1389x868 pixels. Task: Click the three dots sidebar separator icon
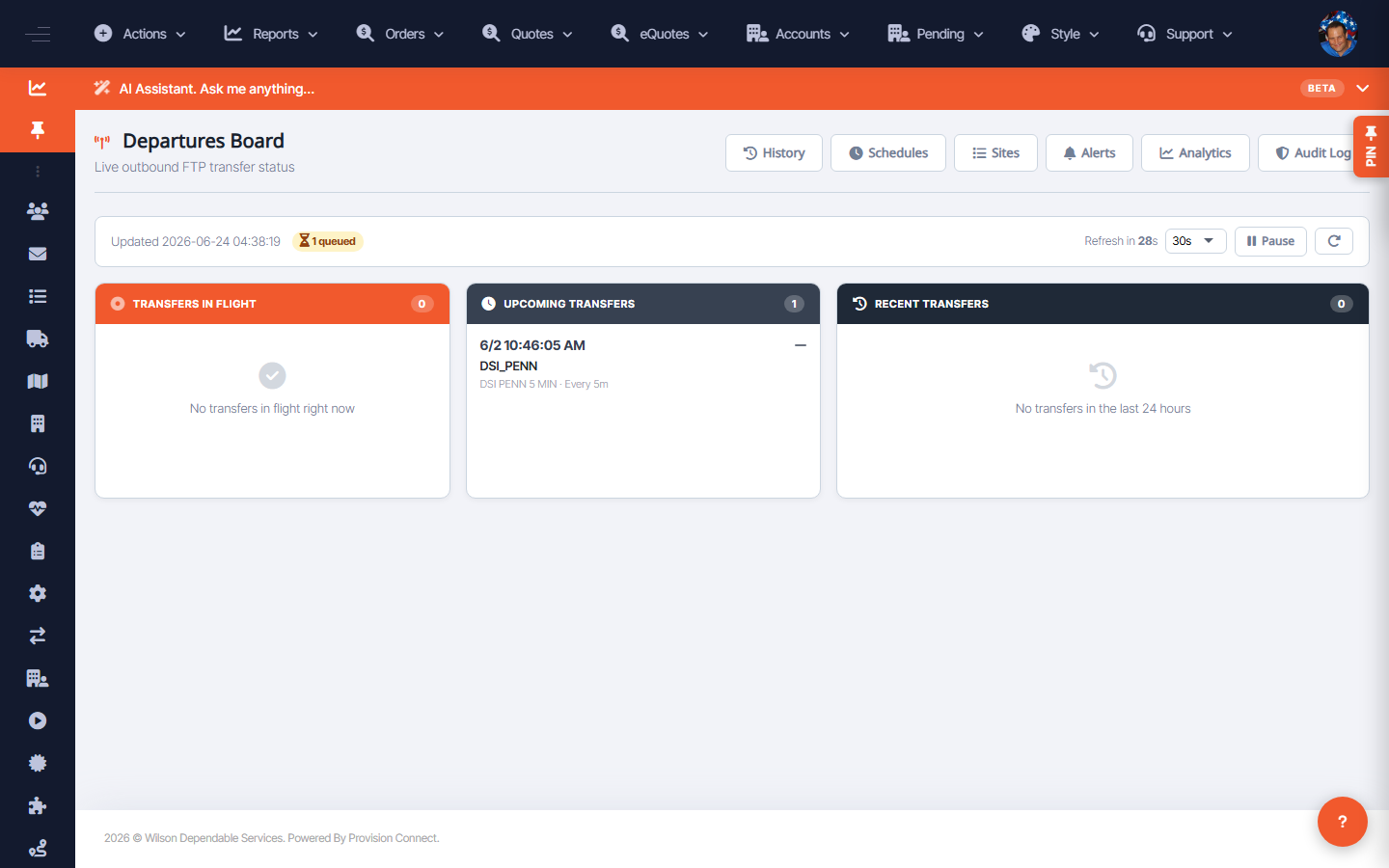[x=38, y=172]
